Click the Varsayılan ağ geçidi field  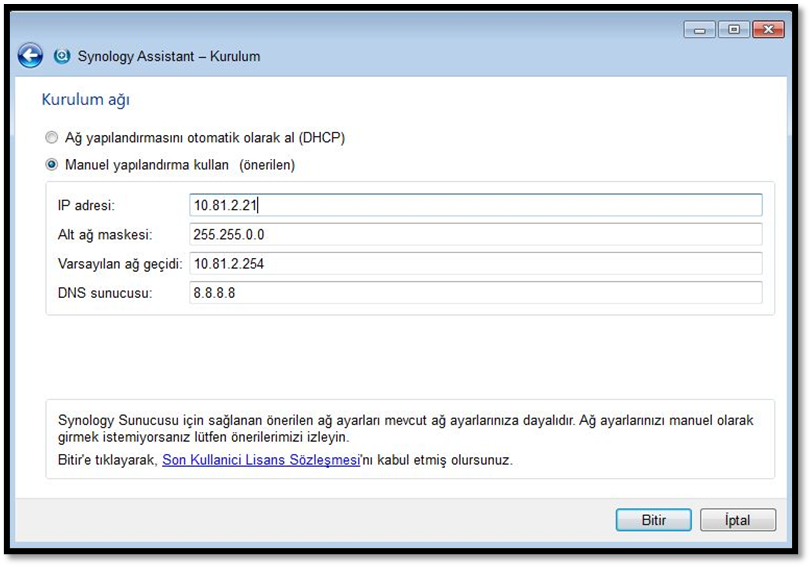[475, 263]
